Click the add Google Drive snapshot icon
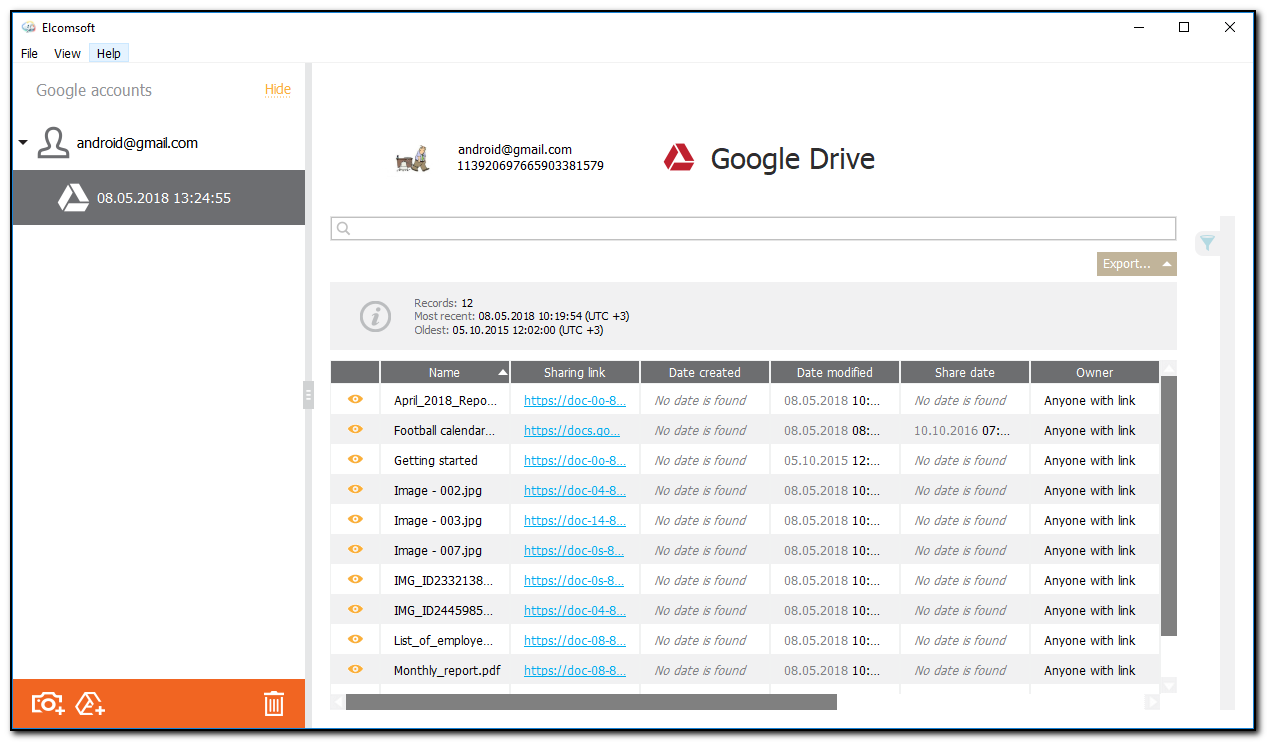Image resolution: width=1267 pixels, height=742 pixels. [x=90, y=703]
